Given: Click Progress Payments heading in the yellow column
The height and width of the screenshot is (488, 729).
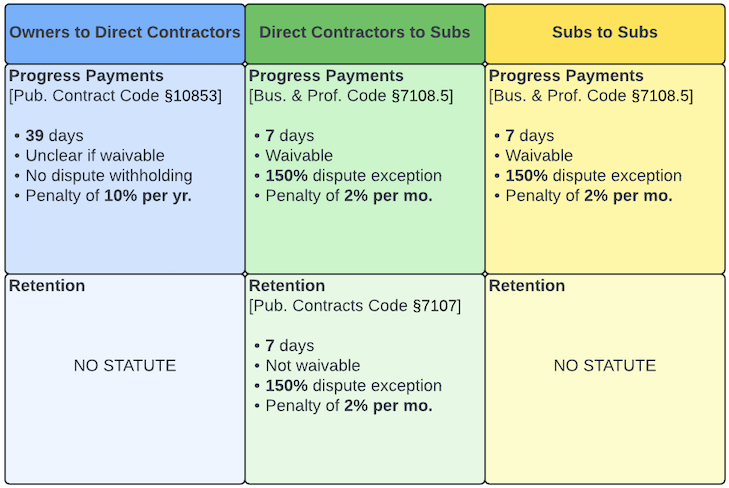Looking at the screenshot, I should (566, 76).
